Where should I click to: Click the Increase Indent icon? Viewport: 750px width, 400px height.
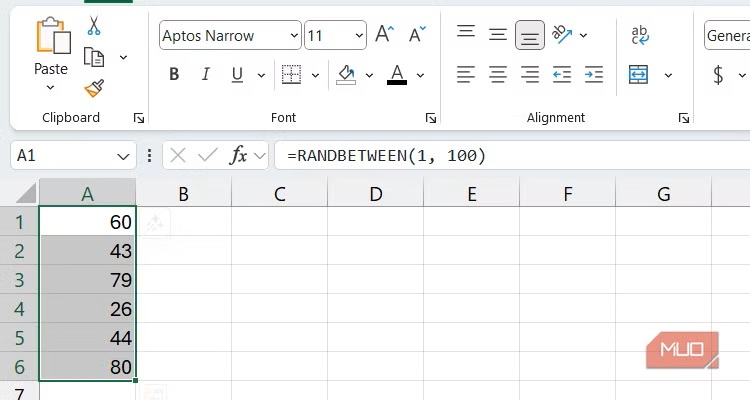pyautogui.click(x=594, y=74)
